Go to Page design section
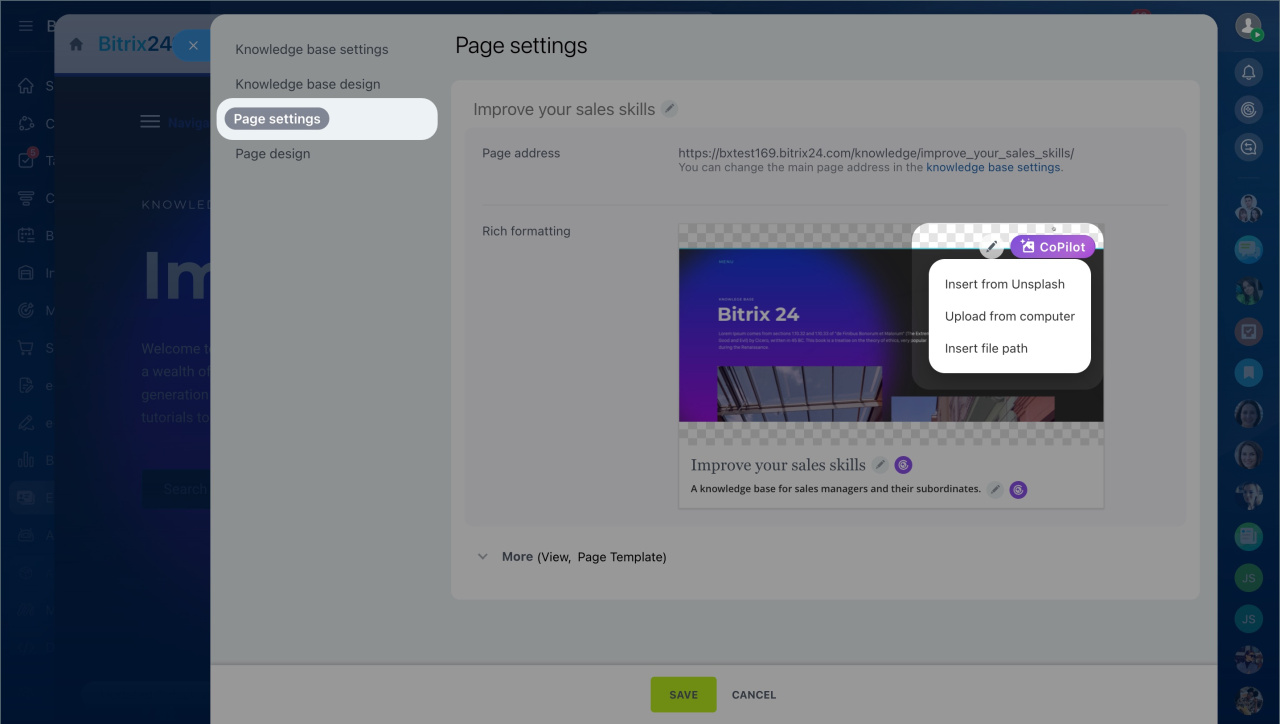Viewport: 1280px width, 724px height. [272, 154]
